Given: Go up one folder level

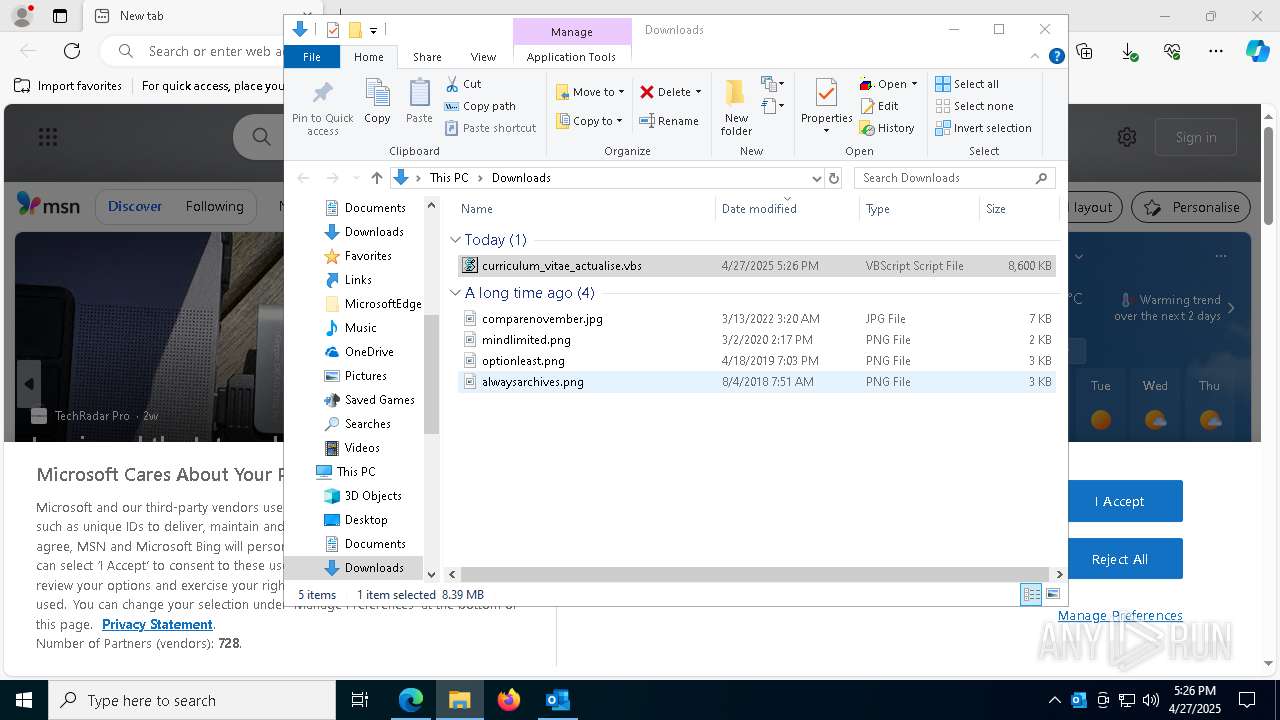Looking at the screenshot, I should tap(376, 178).
